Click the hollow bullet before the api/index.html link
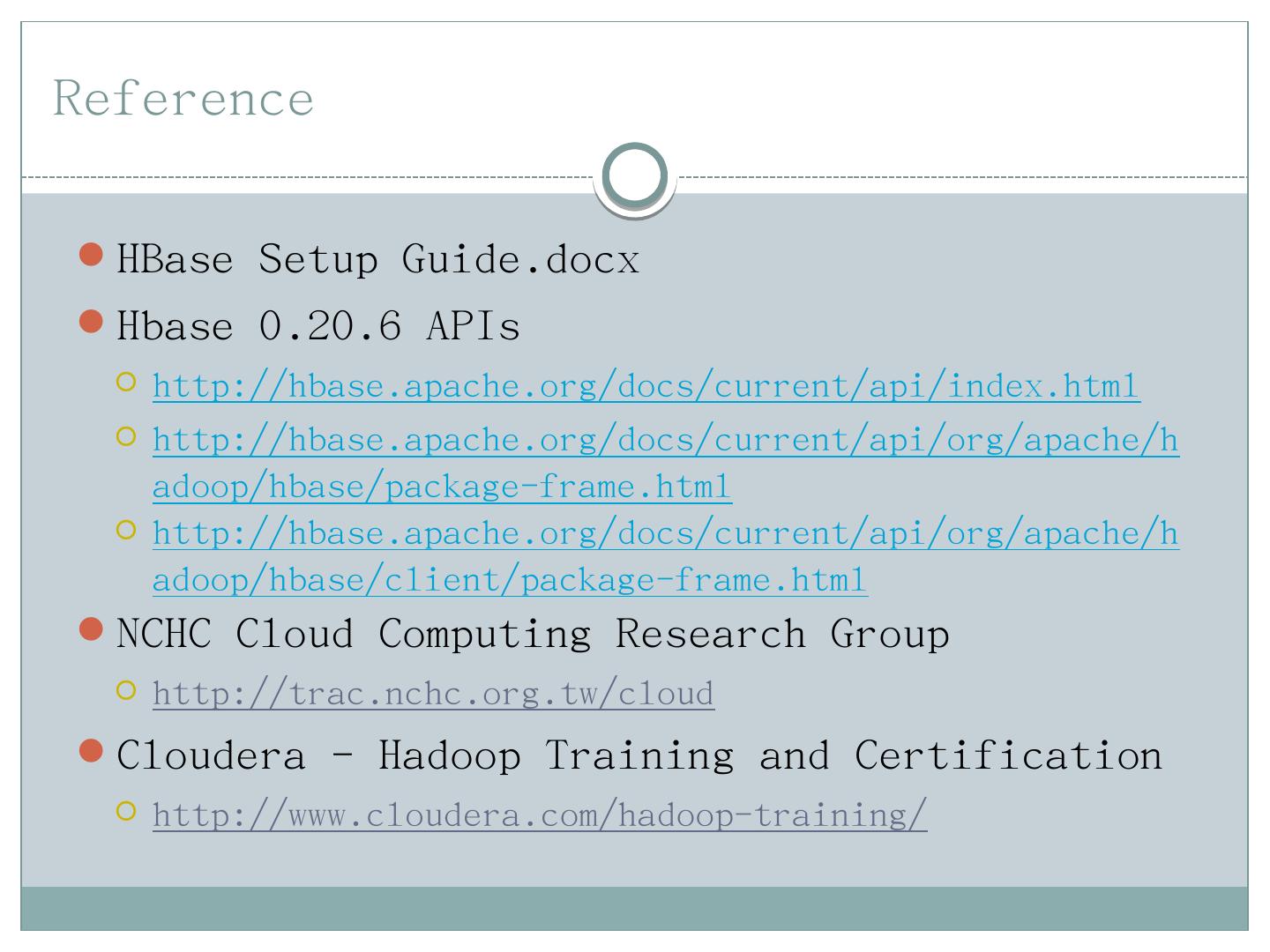The image size is (1270, 952). point(126,383)
